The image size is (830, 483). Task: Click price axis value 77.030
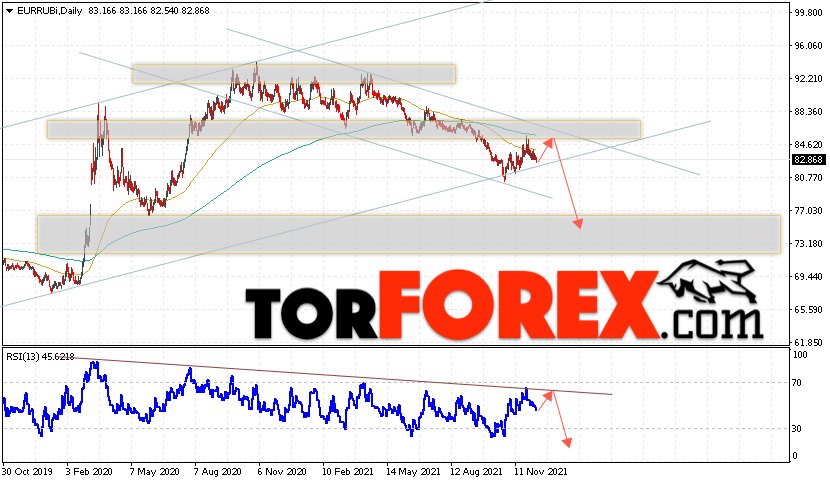point(808,211)
